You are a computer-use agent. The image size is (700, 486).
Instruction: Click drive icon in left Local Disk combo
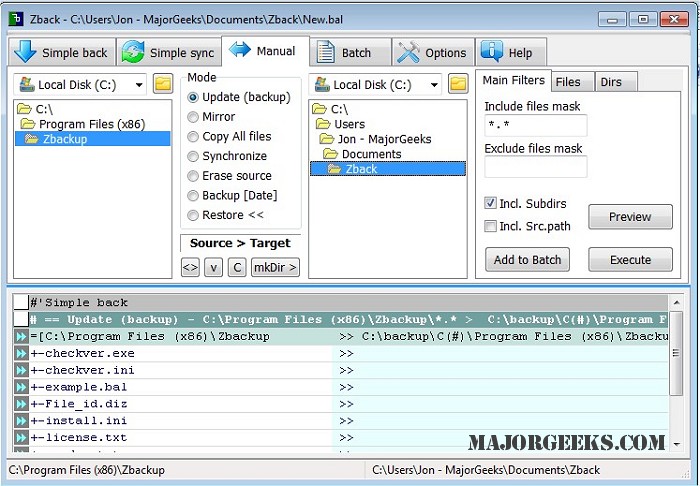pos(27,84)
